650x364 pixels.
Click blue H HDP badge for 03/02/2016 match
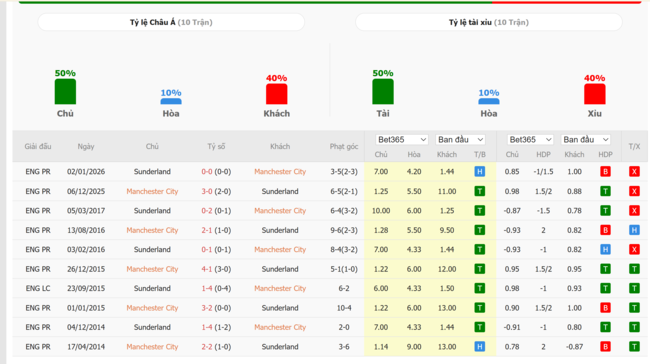605,250
